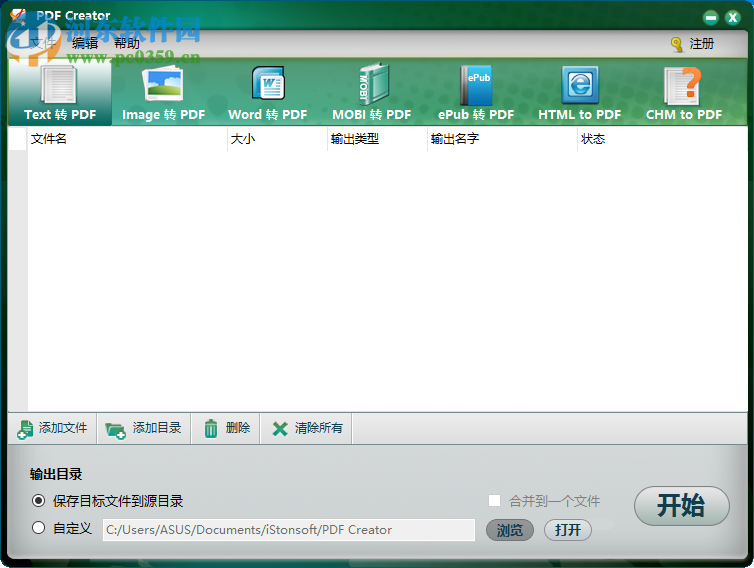Choose the CHM to PDF converter

[684, 92]
